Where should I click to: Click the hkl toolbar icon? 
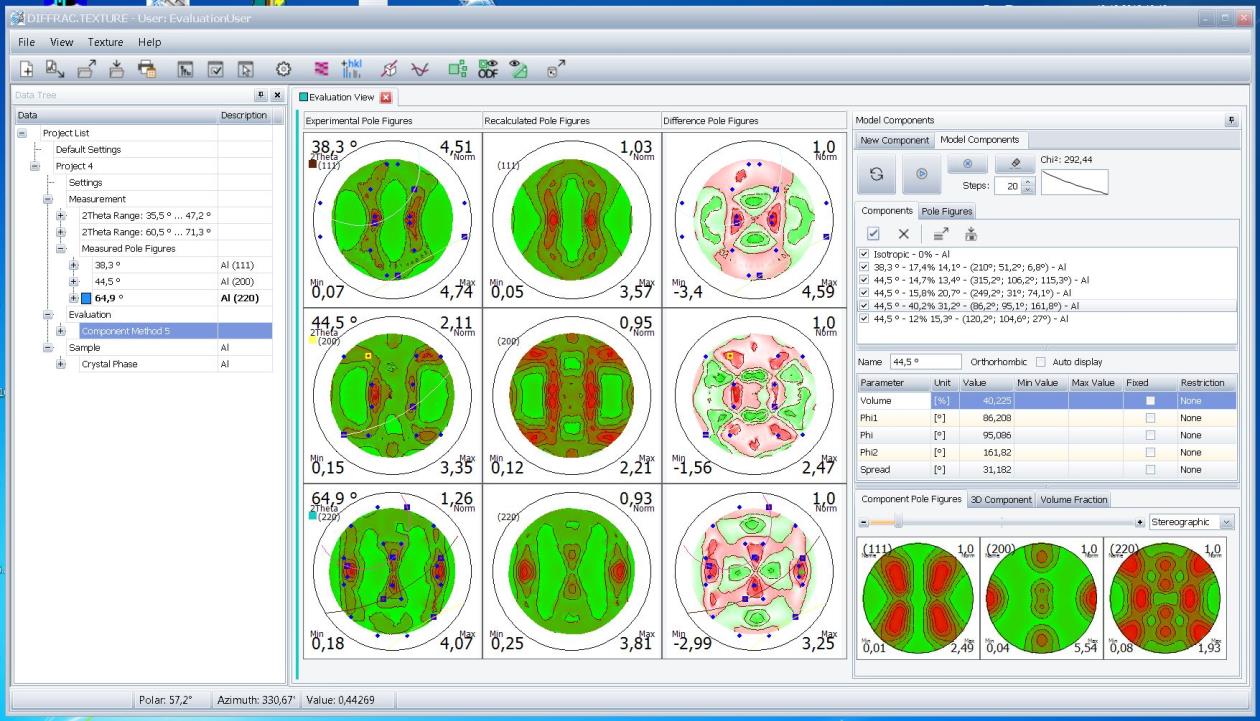coord(351,69)
